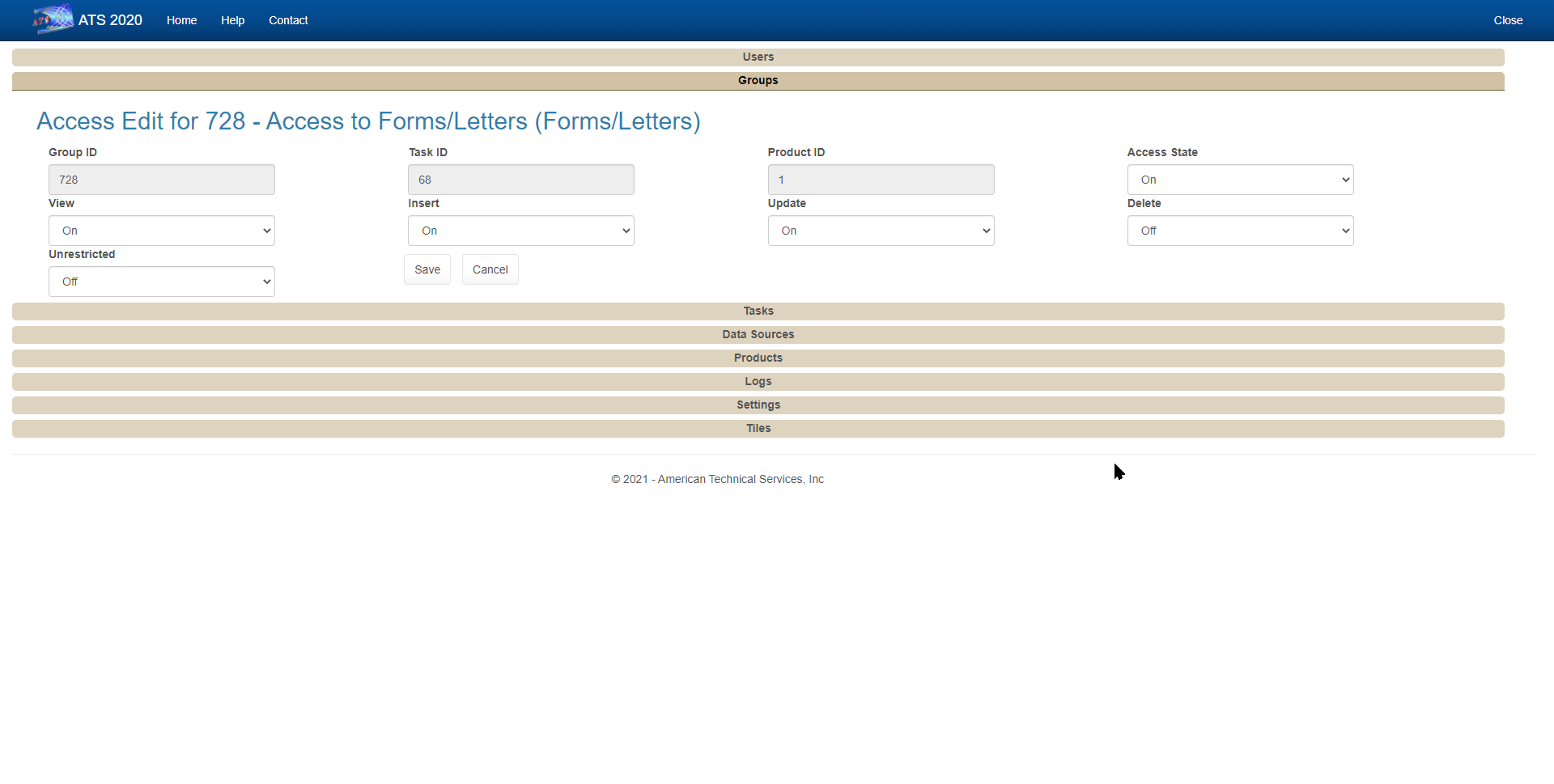Open the Access State dropdown

pos(1239,180)
